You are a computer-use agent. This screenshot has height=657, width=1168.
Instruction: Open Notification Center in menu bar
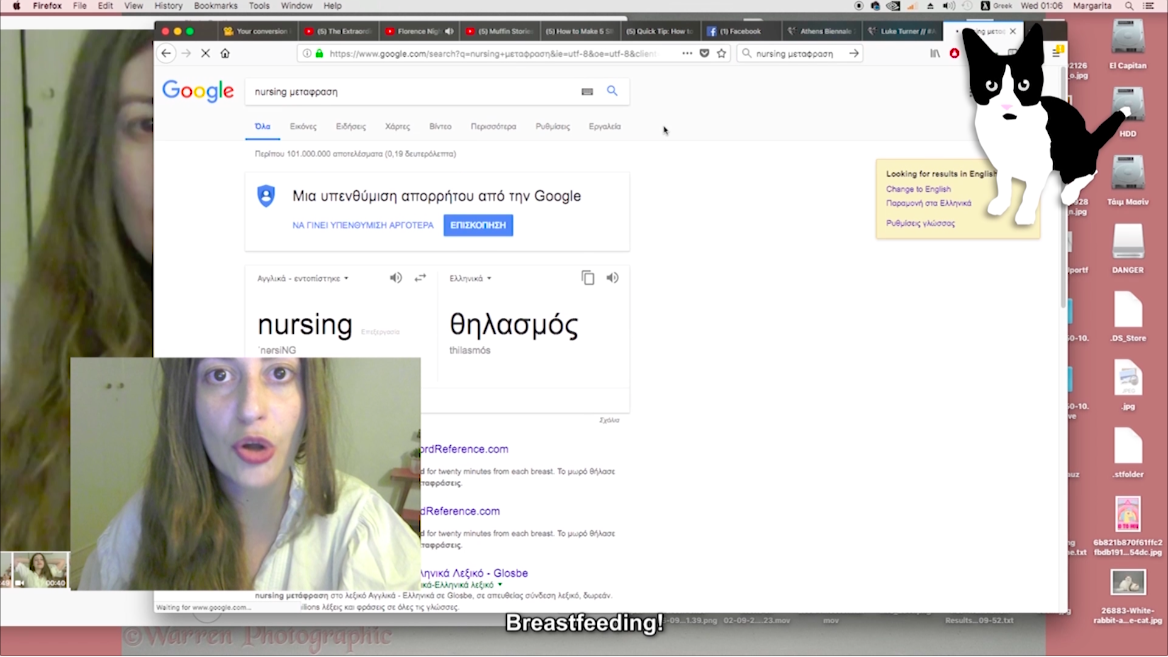(x=1149, y=6)
